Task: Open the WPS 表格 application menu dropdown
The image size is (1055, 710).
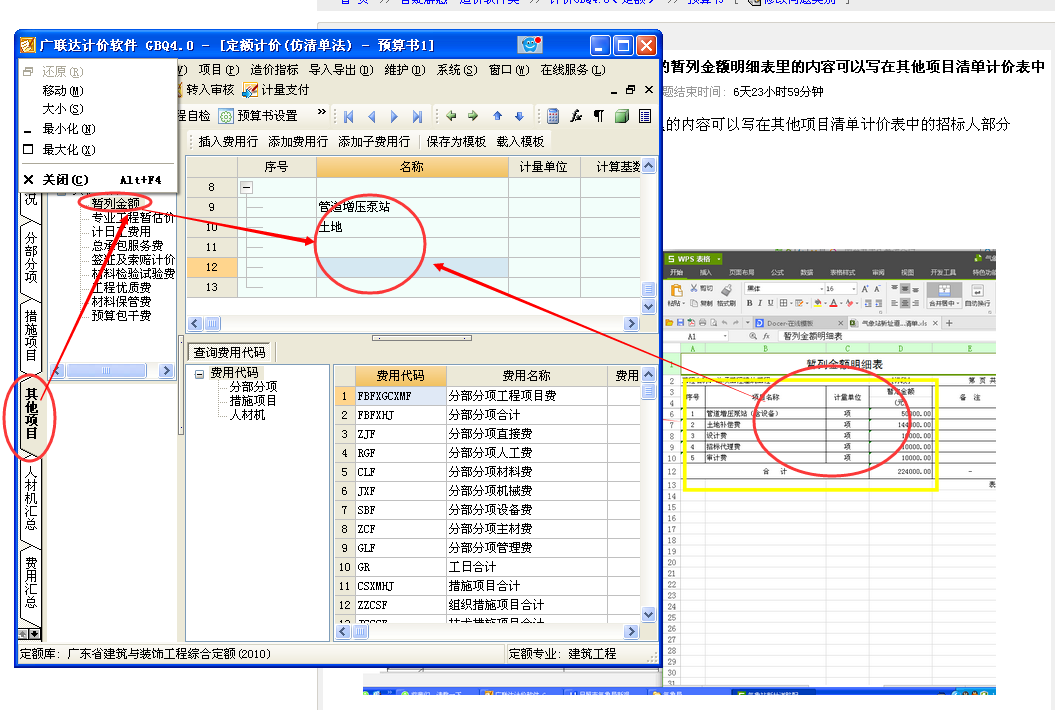Action: (x=719, y=259)
